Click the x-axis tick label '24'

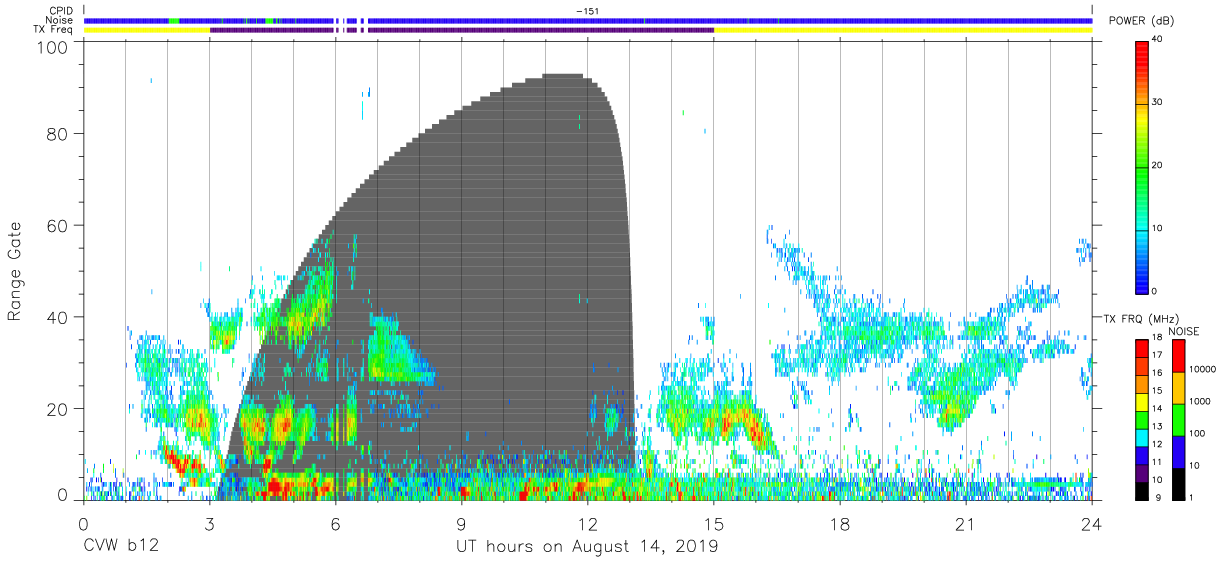coord(1092,525)
